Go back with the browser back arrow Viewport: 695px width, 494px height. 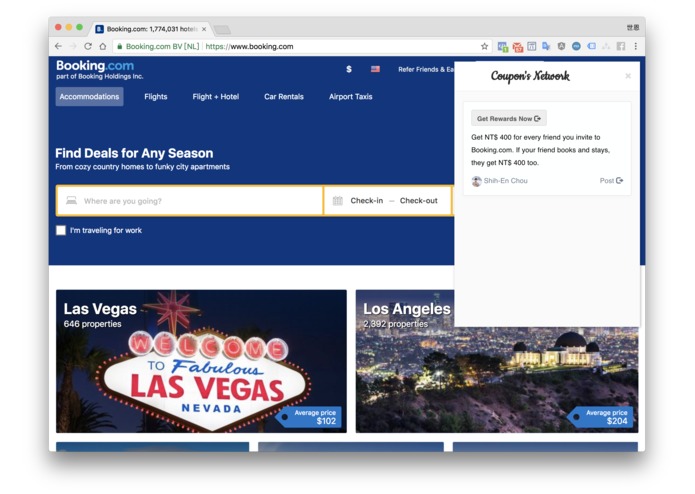59,46
